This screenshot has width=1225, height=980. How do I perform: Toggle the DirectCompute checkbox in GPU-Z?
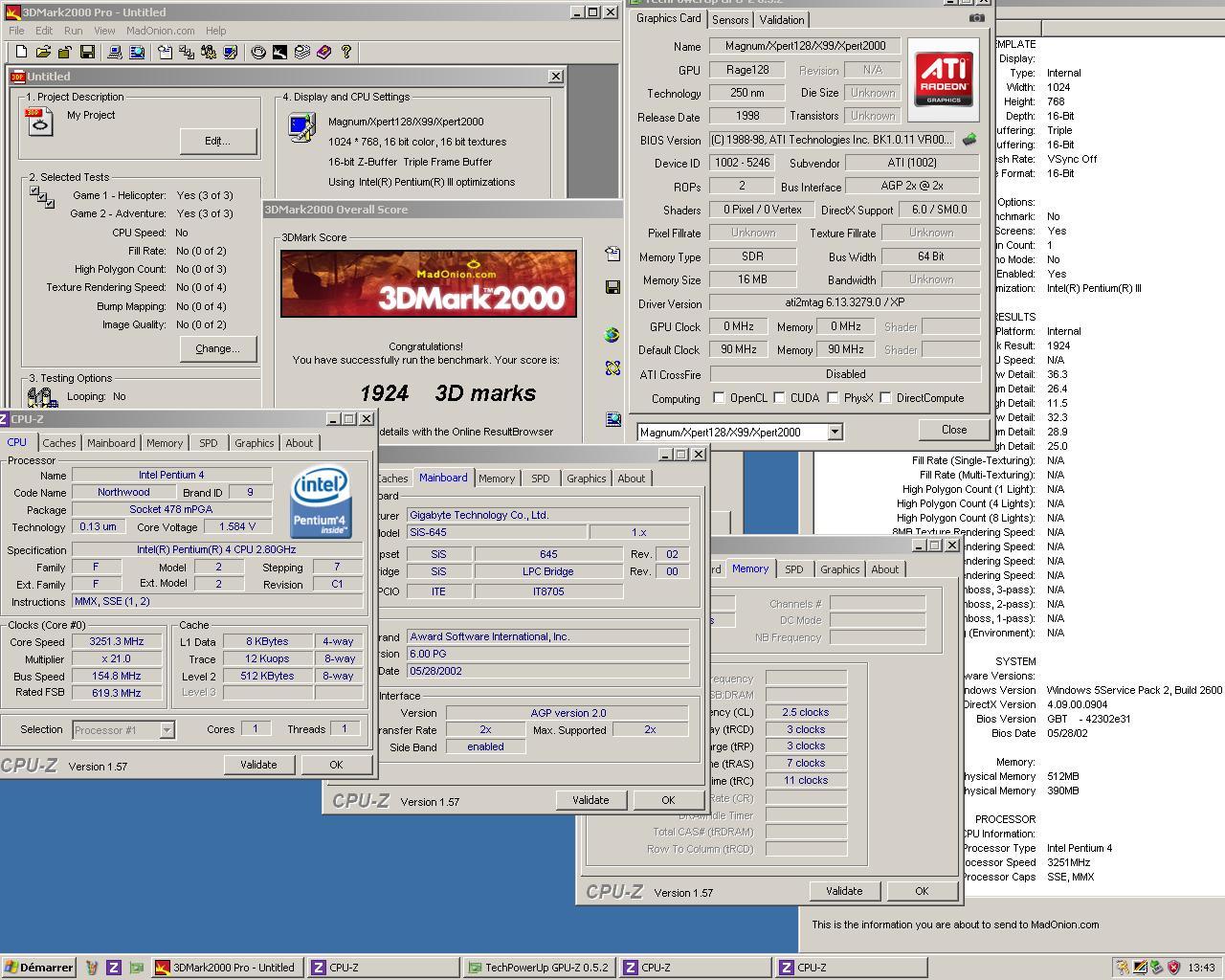[885, 398]
